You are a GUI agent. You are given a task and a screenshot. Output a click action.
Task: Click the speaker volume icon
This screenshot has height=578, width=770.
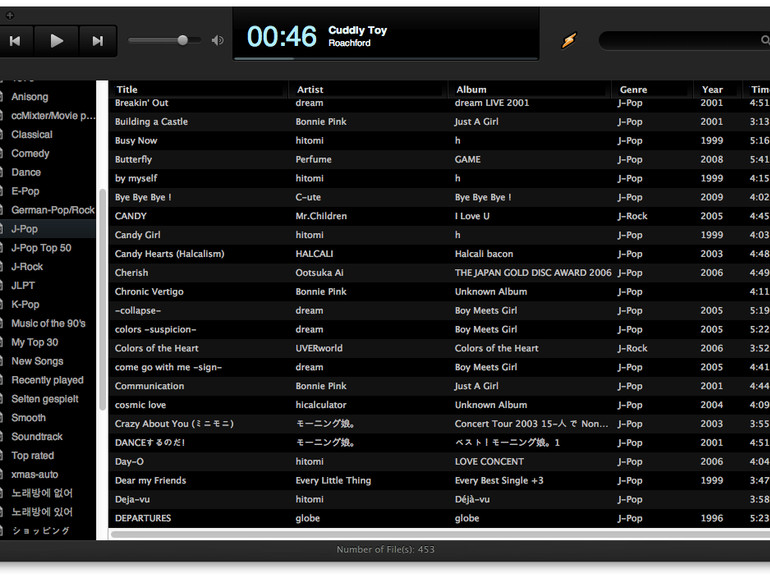coord(218,40)
